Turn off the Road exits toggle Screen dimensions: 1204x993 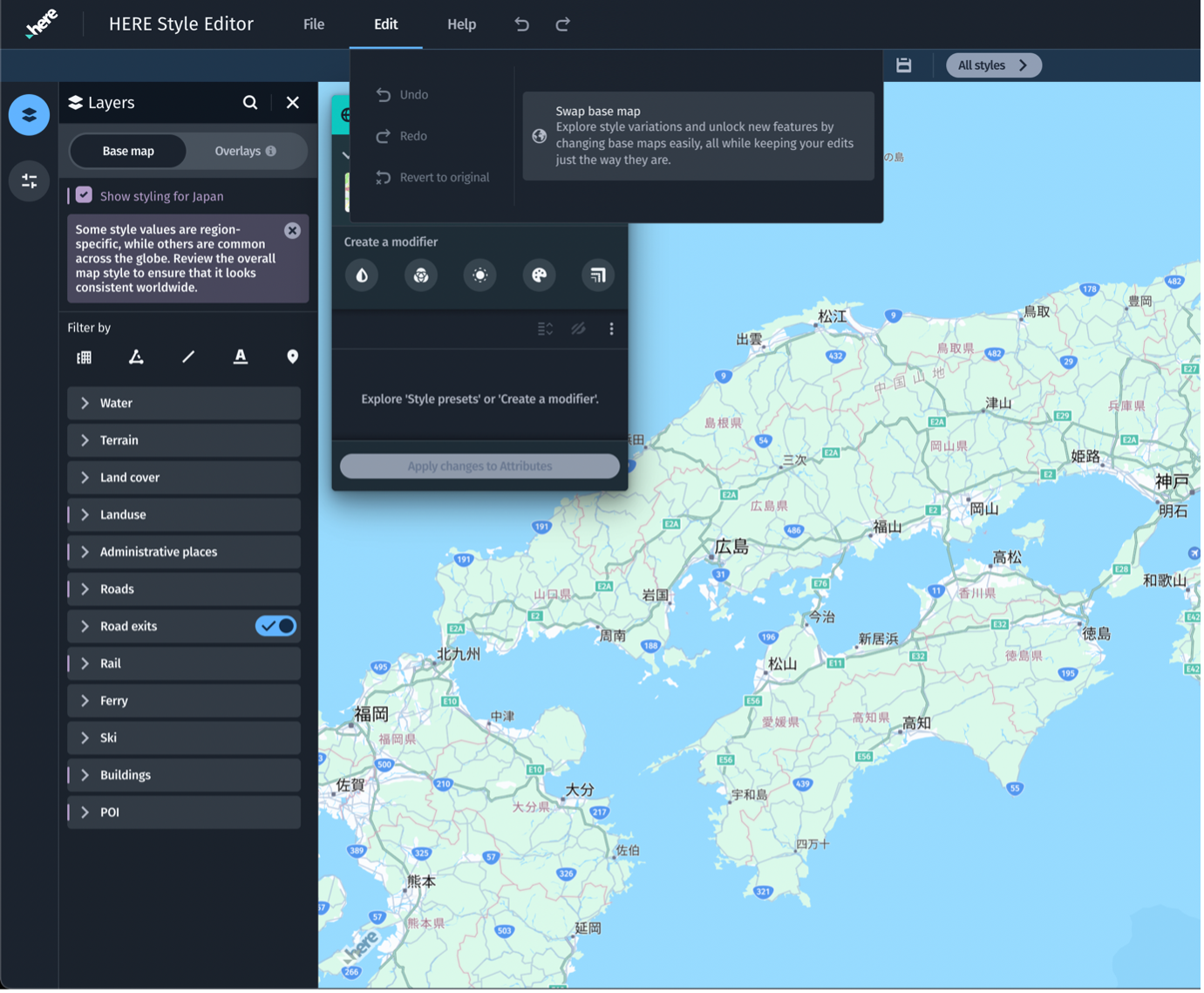pos(275,626)
